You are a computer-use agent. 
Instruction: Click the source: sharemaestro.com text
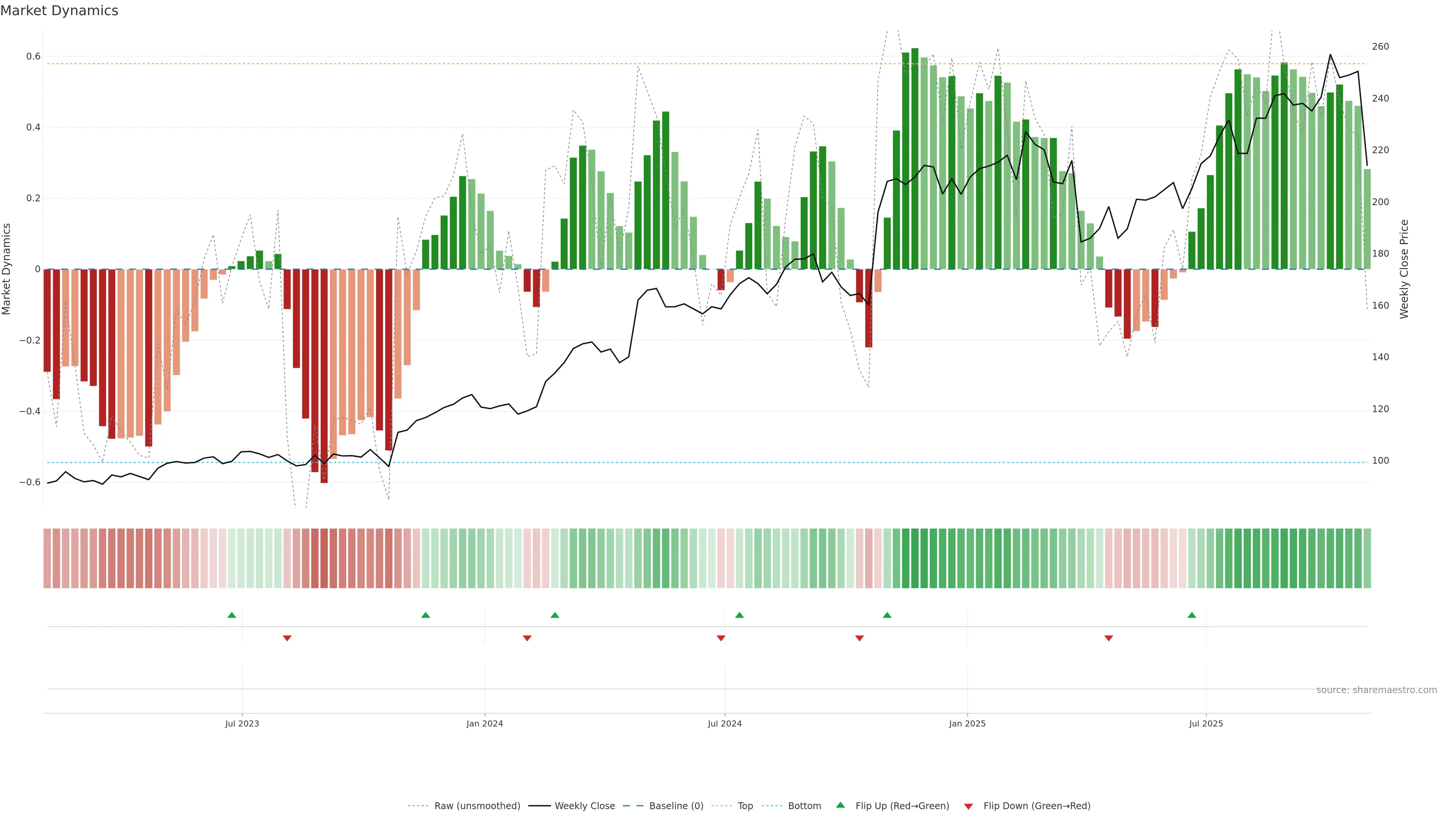pyautogui.click(x=1376, y=690)
